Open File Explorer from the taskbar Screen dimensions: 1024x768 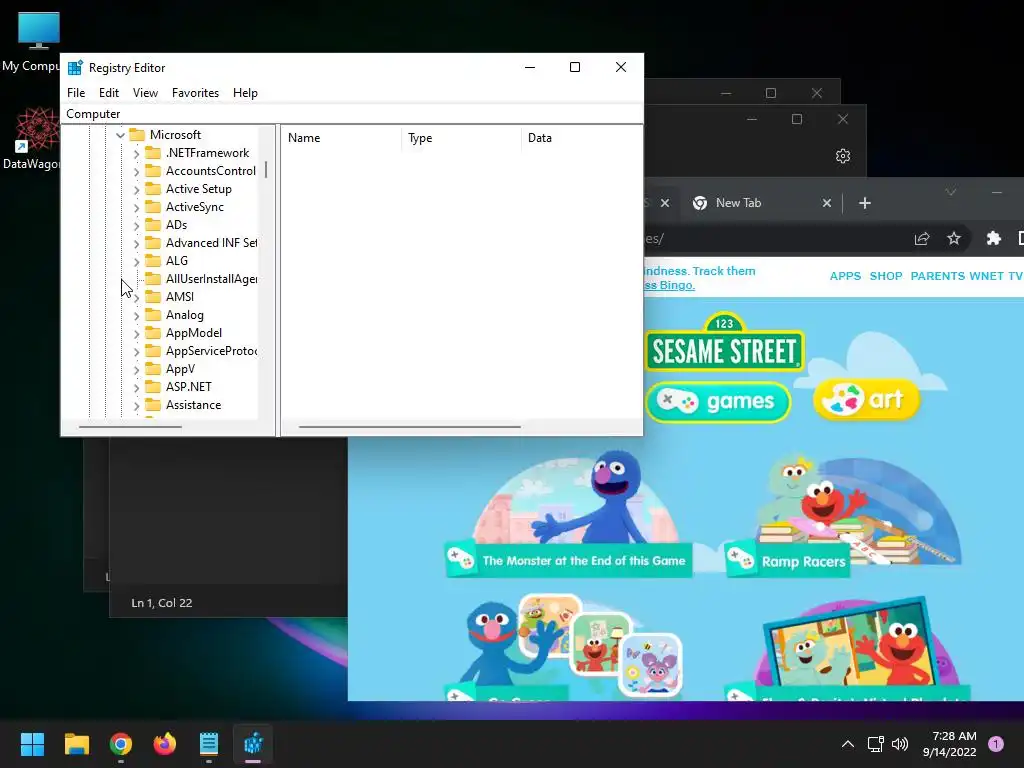[76, 744]
